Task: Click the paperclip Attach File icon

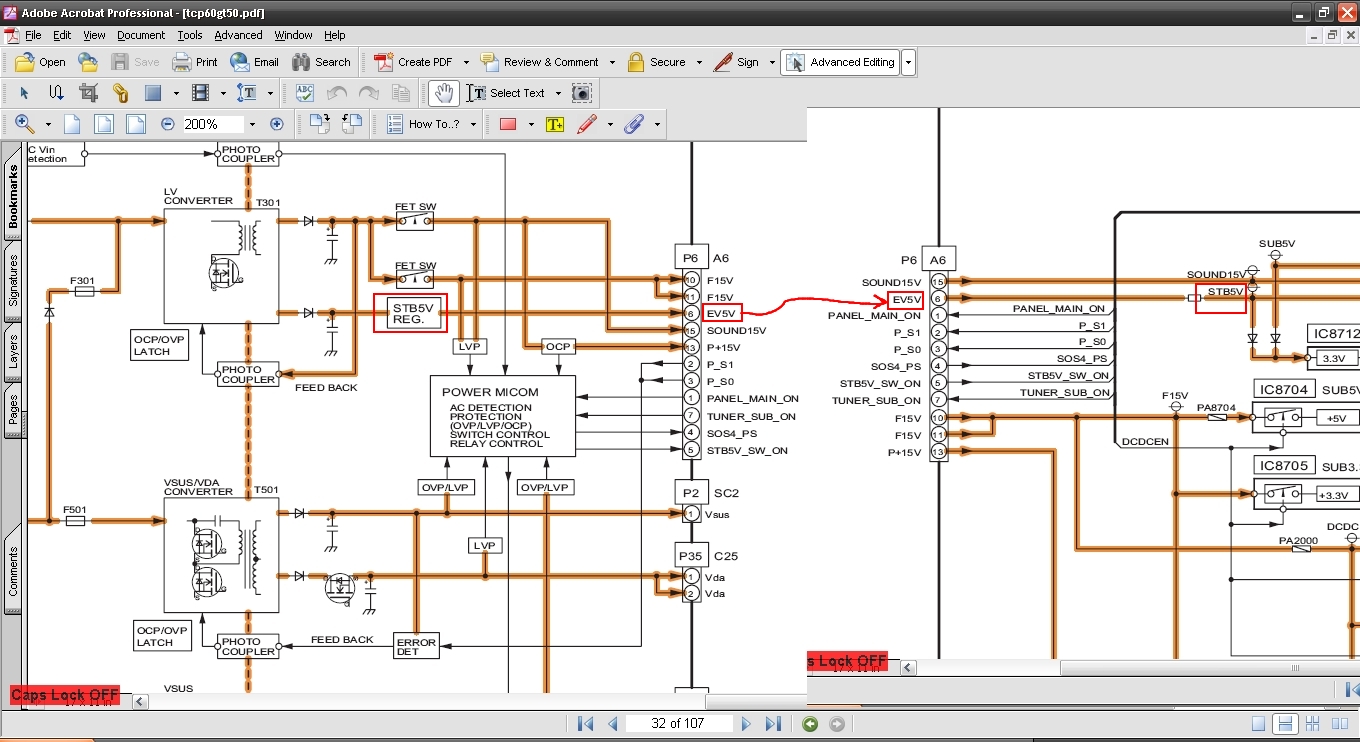Action: 633,124
